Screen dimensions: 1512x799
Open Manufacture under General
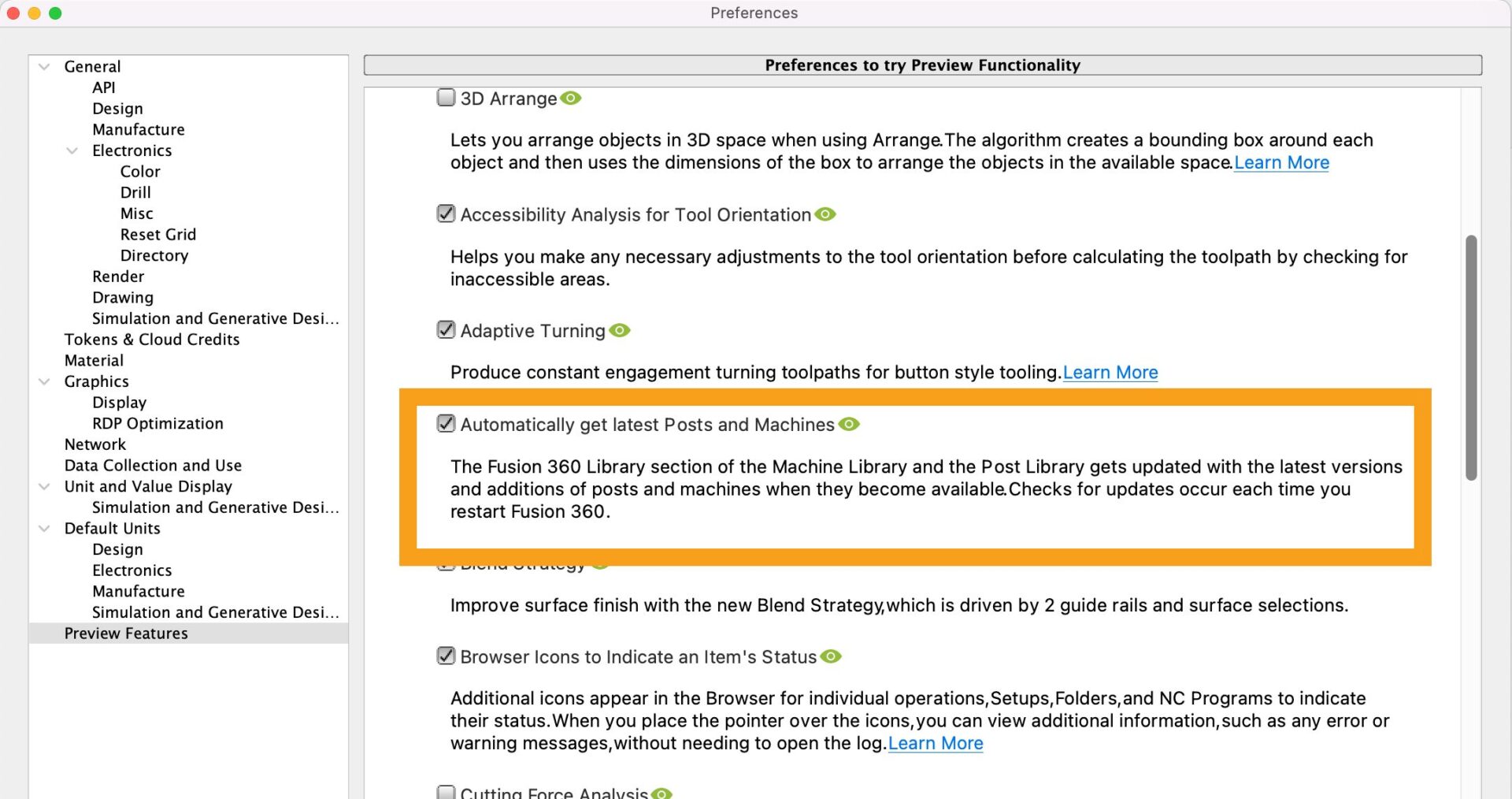(138, 129)
